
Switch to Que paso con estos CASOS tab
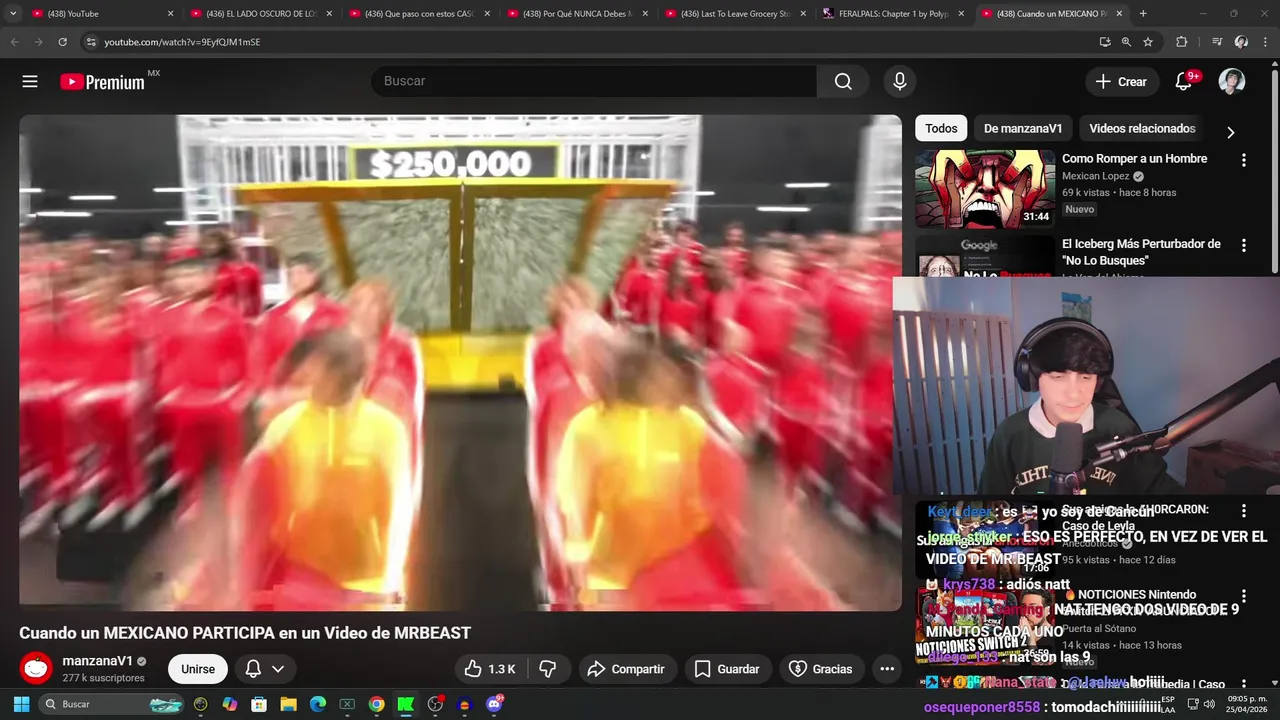419,14
